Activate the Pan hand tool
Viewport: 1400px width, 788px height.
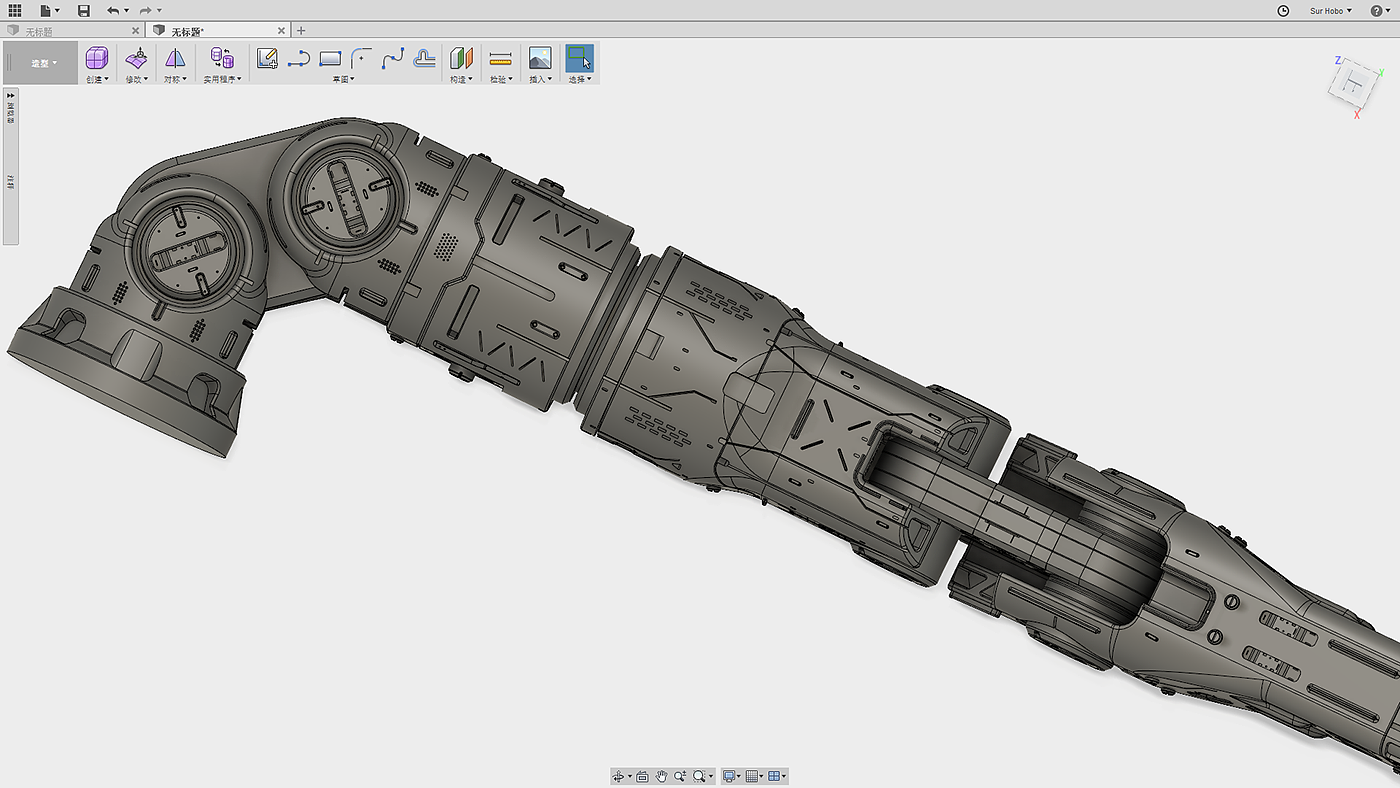pyautogui.click(x=661, y=776)
